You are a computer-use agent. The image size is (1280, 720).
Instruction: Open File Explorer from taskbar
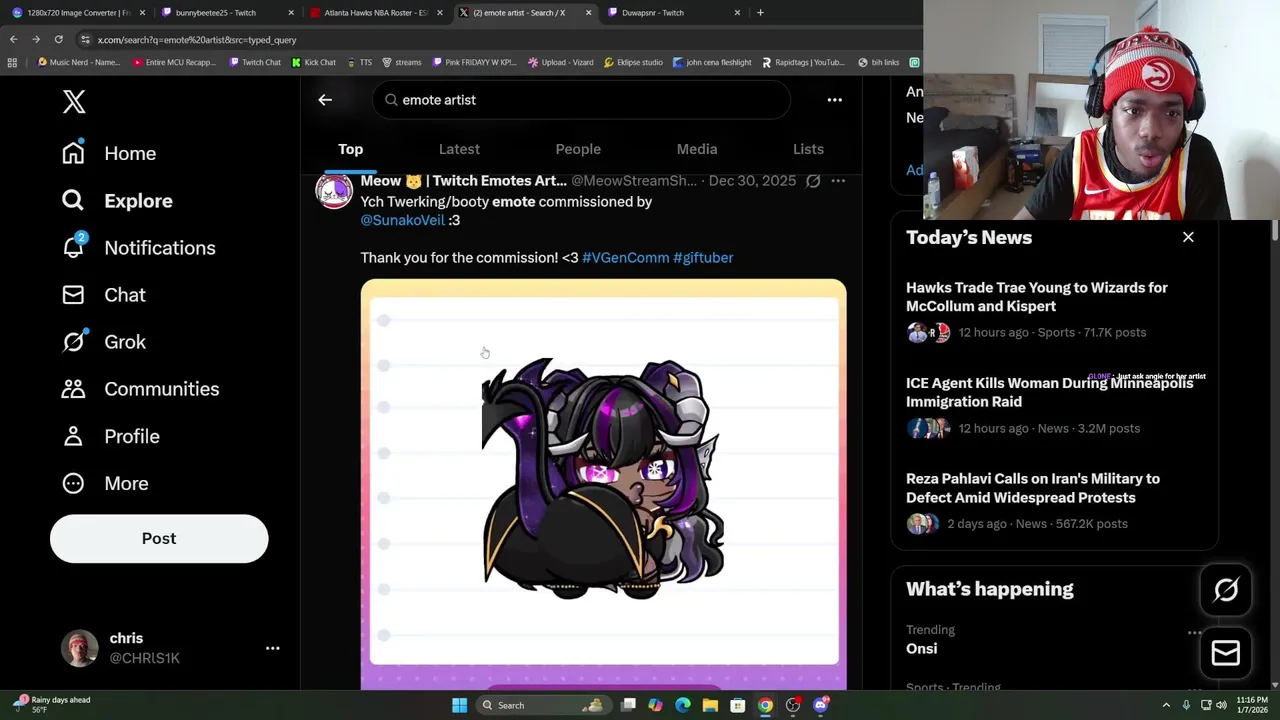[x=710, y=705]
